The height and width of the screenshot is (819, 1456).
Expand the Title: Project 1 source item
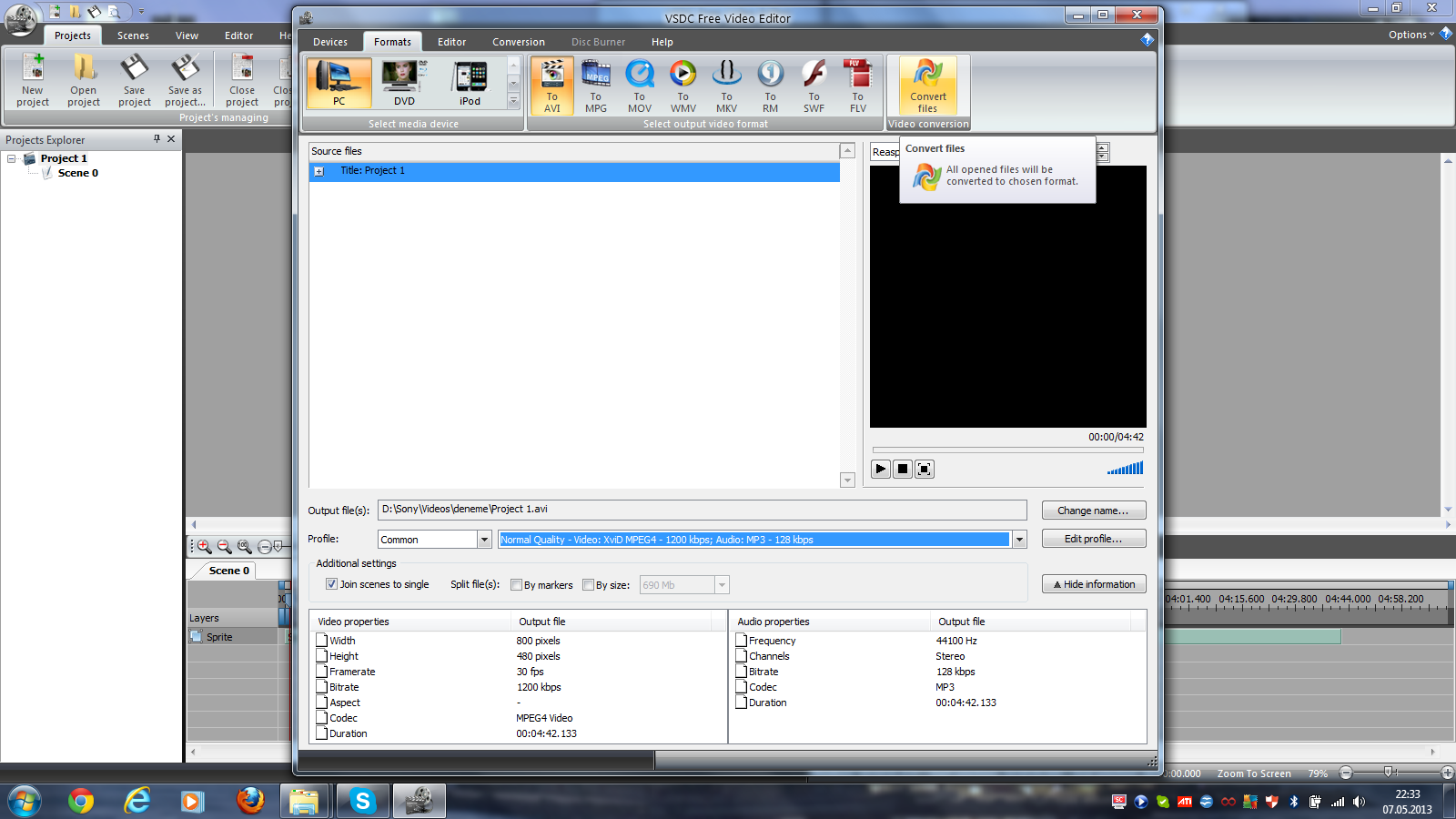pyautogui.click(x=318, y=171)
